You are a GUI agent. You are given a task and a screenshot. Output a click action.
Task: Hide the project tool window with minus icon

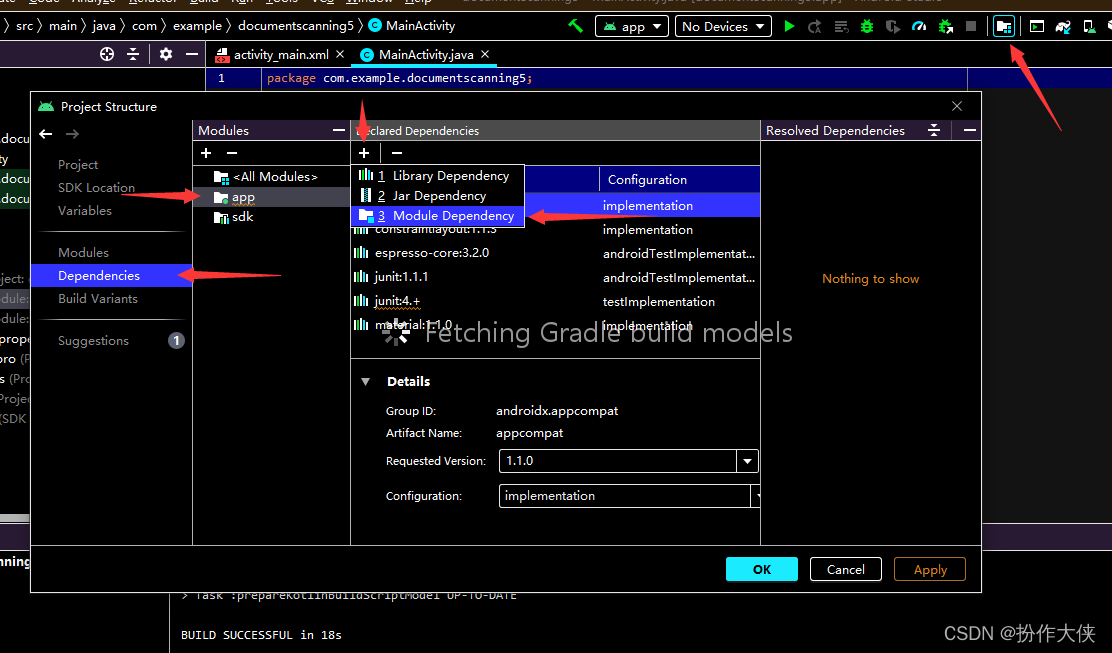tap(191, 54)
